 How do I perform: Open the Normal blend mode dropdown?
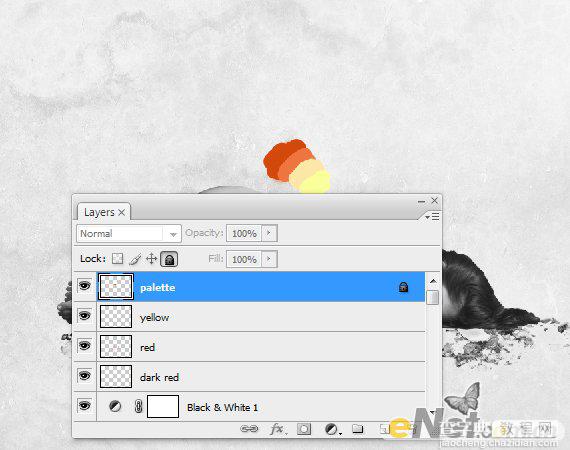(129, 233)
